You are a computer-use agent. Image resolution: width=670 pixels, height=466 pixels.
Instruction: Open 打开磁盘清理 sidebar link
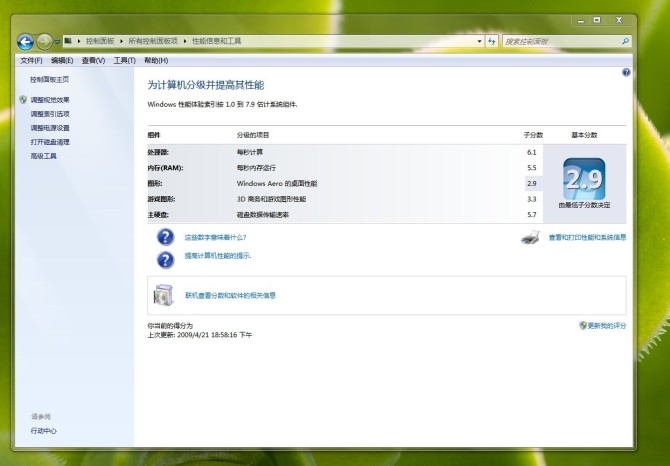[x=50, y=142]
